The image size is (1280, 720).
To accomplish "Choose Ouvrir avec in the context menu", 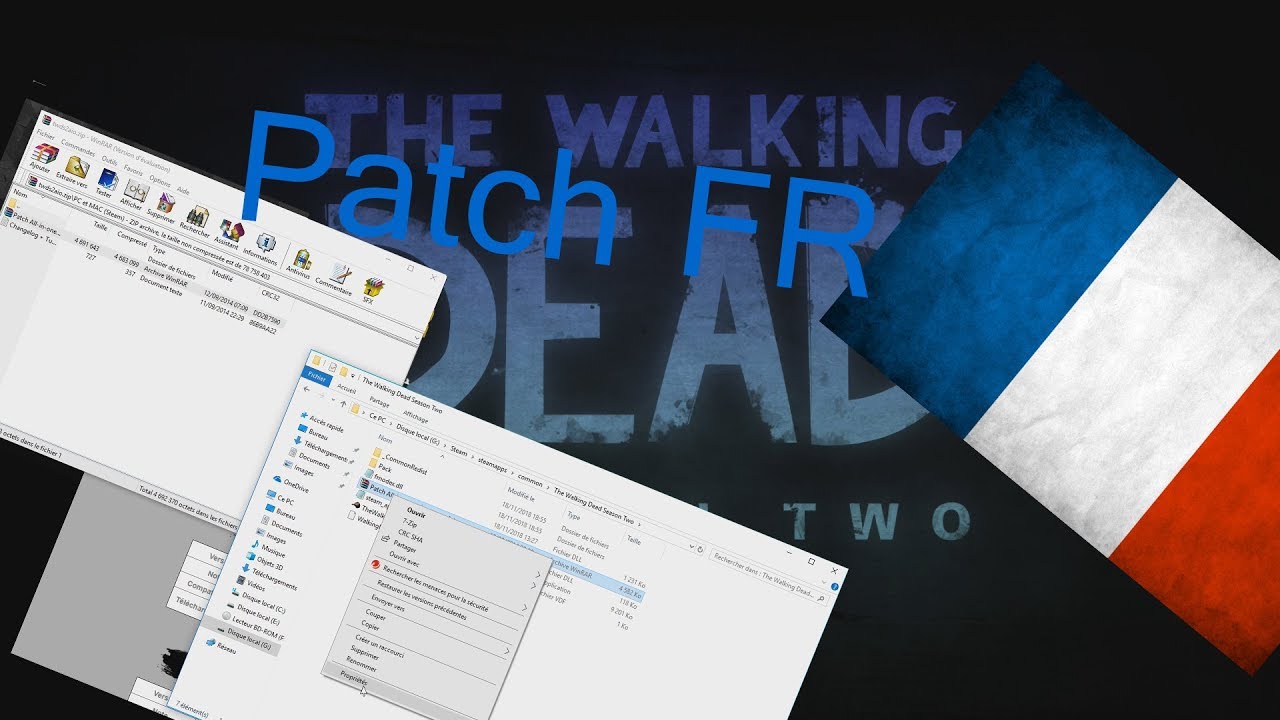I will tap(403, 558).
